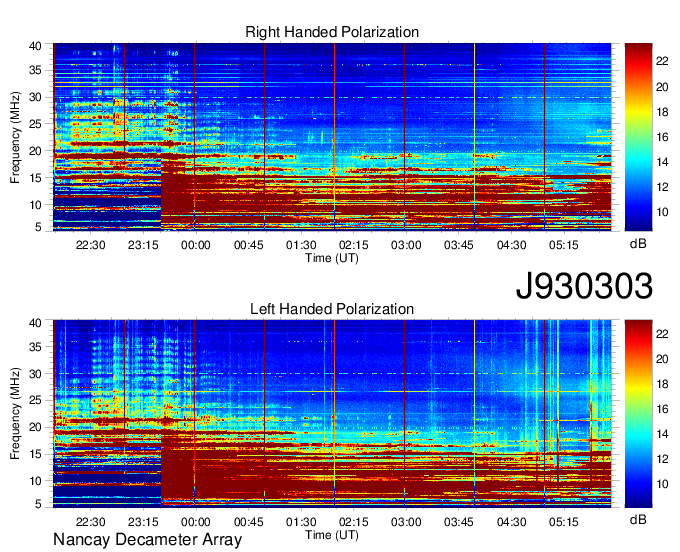This screenshot has height=552, width=680.
Task: Click the 00:00 time tick on the Left Handed plot
Action: 196,522
